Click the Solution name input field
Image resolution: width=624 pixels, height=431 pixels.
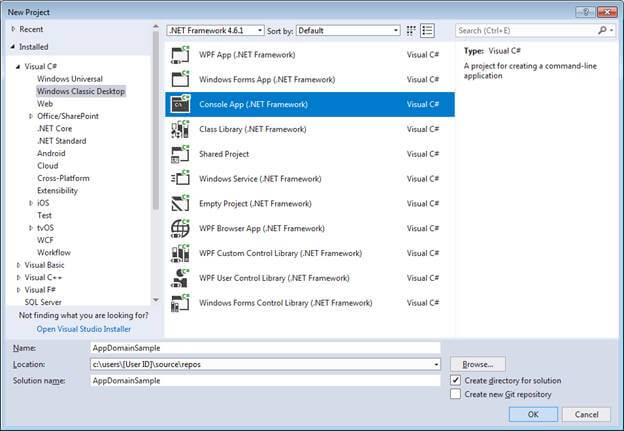pos(265,380)
